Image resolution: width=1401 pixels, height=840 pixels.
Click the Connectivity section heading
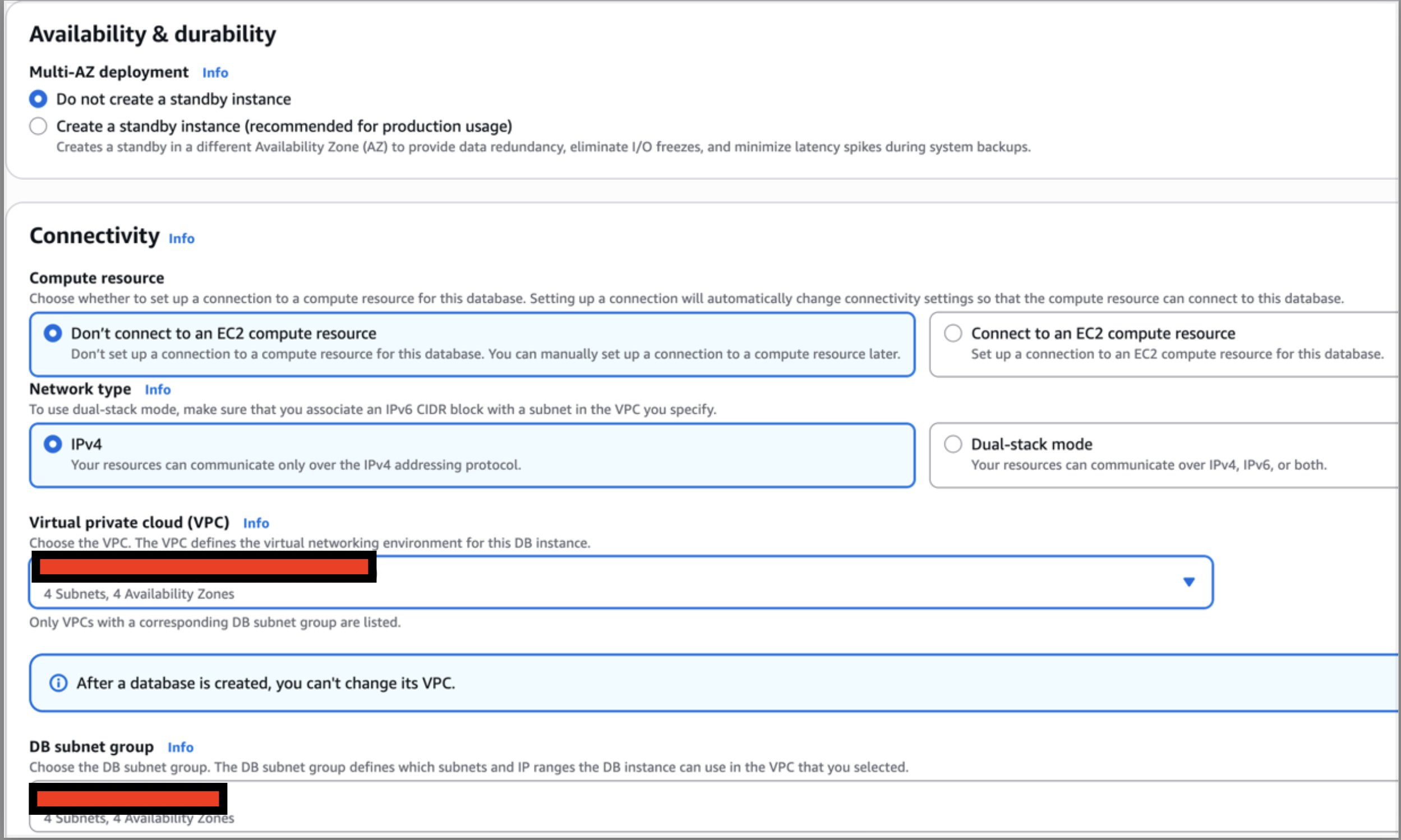coord(95,236)
